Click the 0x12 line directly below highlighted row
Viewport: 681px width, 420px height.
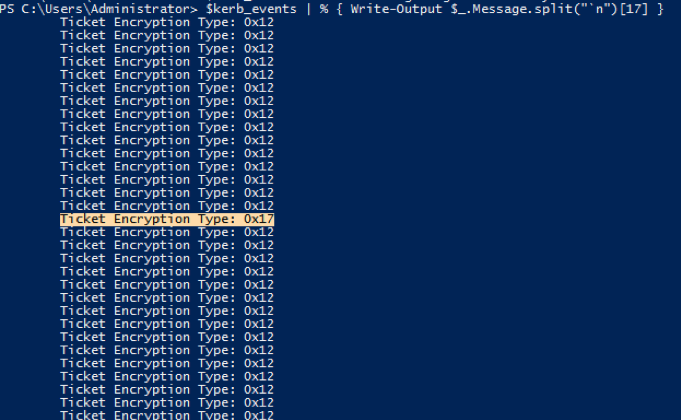click(x=167, y=232)
